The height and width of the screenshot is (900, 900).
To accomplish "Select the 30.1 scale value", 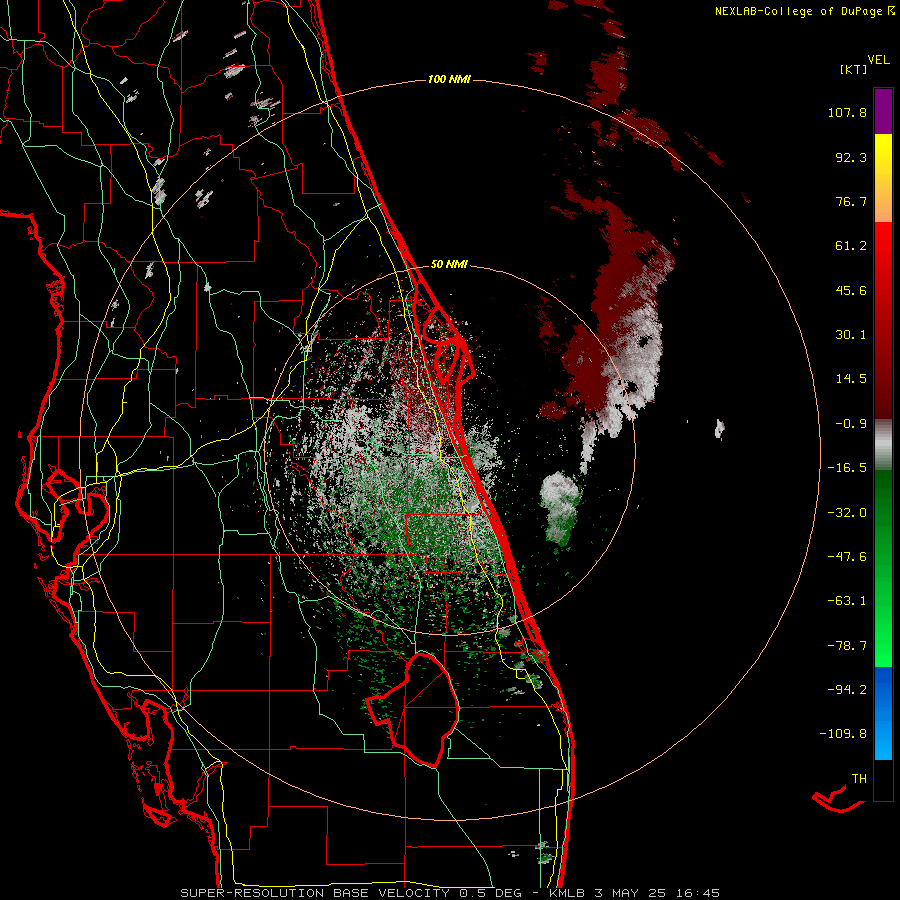I will pyautogui.click(x=851, y=335).
